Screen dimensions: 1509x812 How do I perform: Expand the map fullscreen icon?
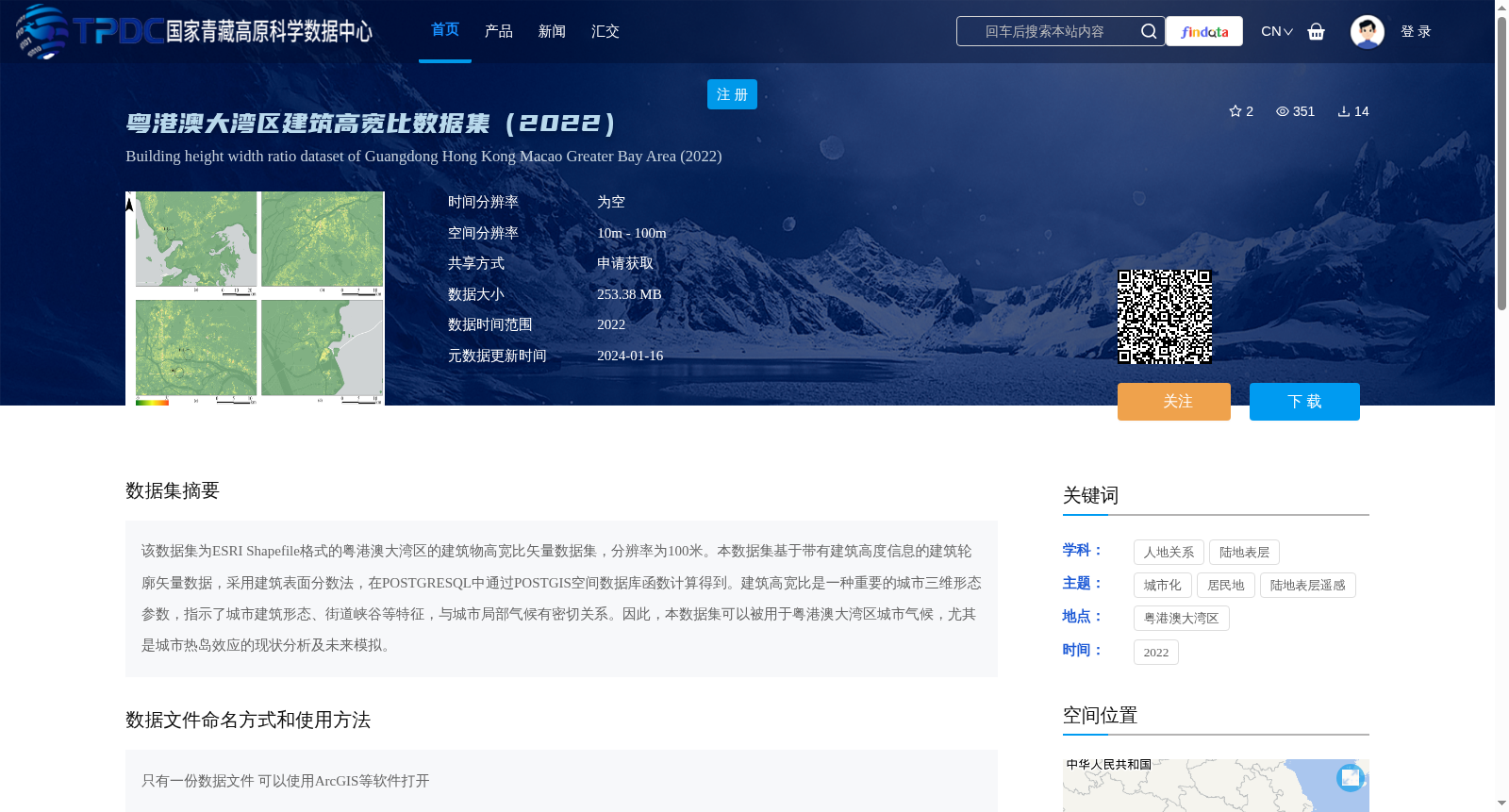pos(1351,778)
